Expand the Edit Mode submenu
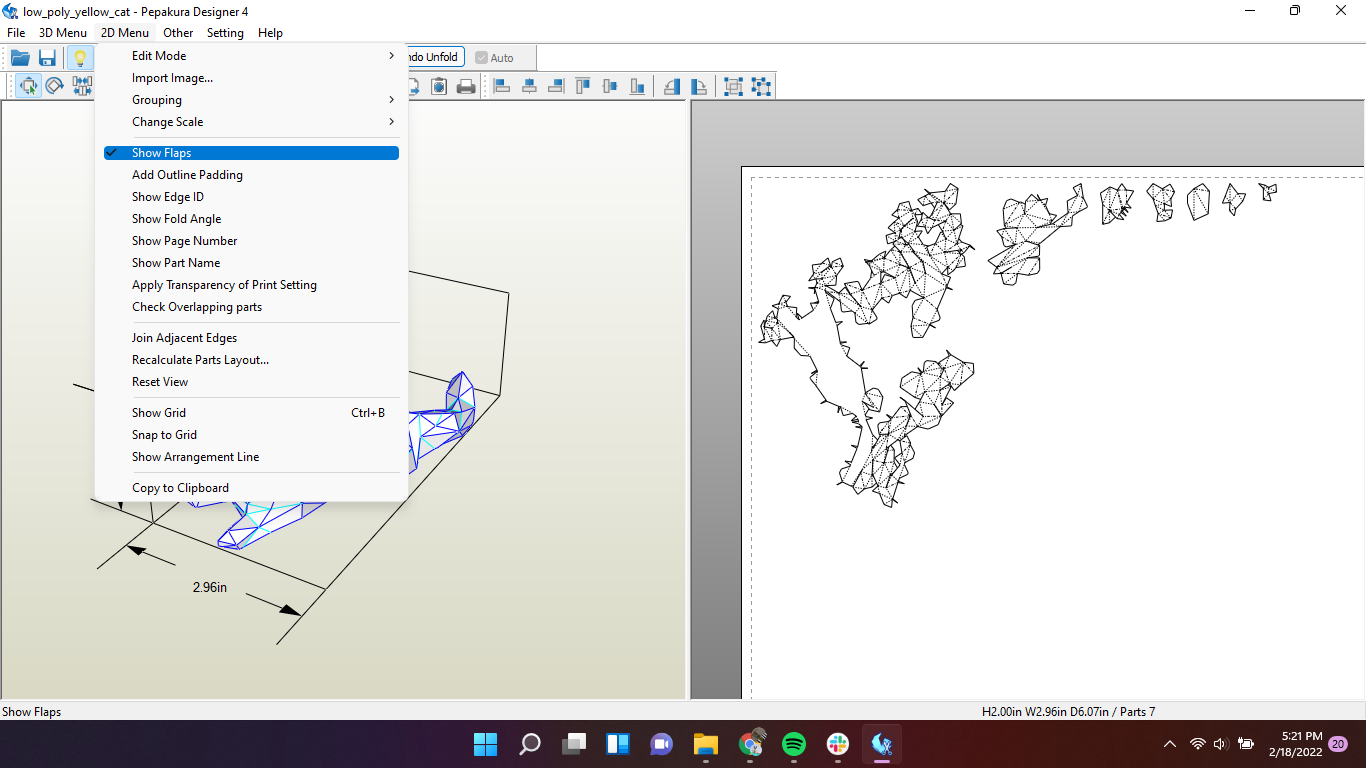Viewport: 1366px width, 768px height. [x=157, y=55]
